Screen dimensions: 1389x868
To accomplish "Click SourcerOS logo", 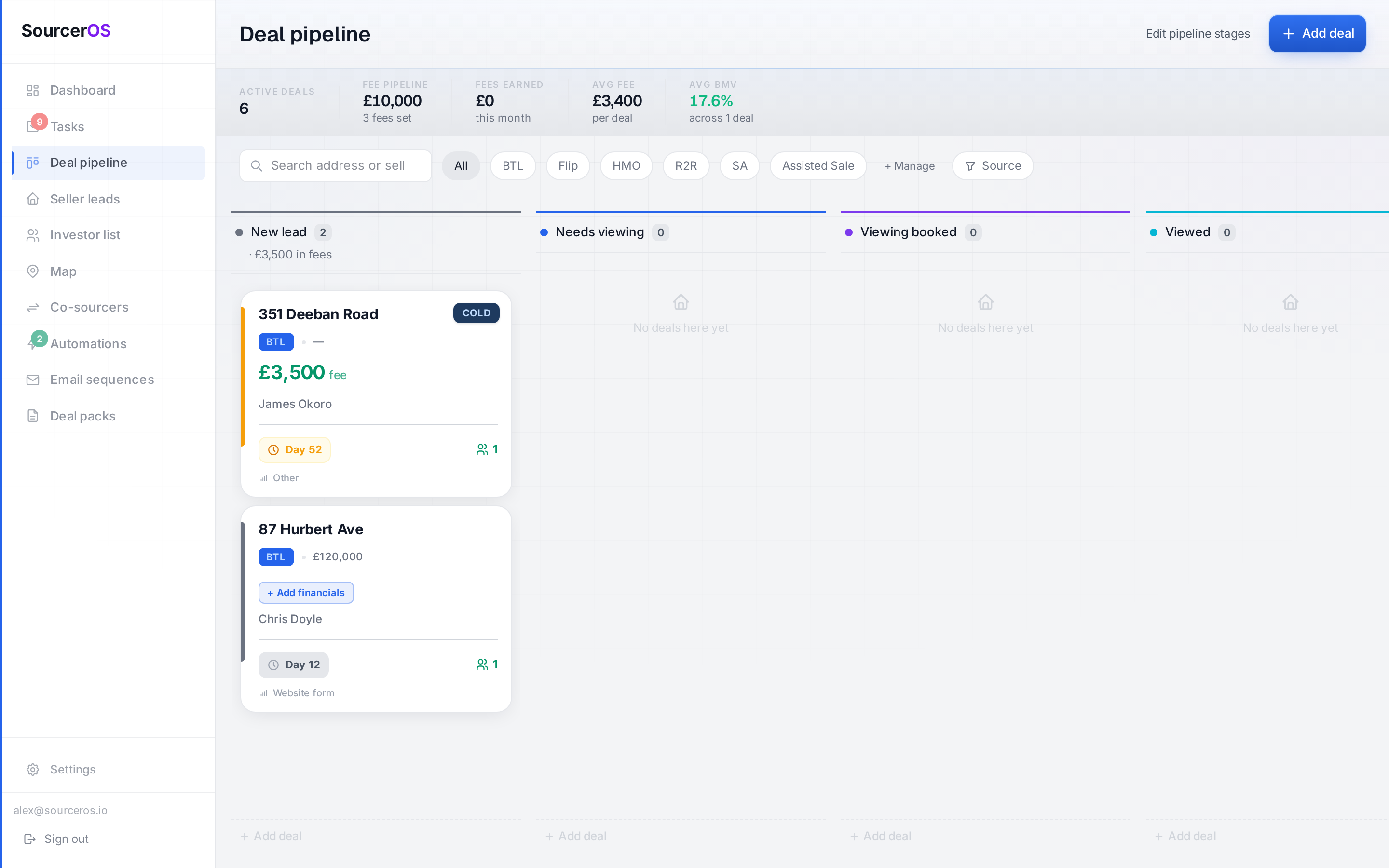I will pyautogui.click(x=66, y=30).
